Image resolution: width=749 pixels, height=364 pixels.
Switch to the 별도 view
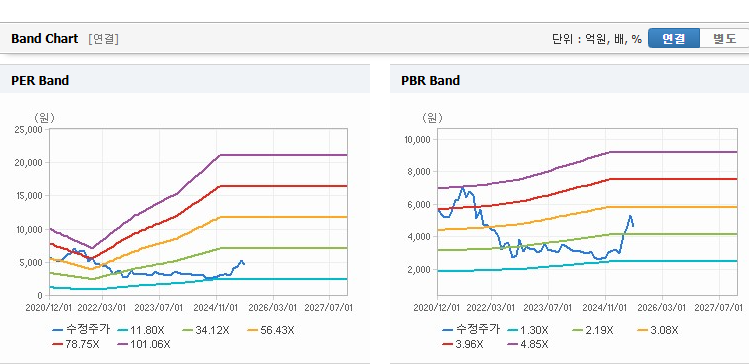pyautogui.click(x=724, y=39)
